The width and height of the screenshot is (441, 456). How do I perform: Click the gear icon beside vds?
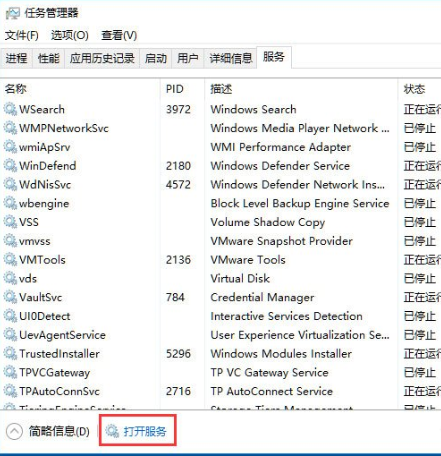point(10,278)
